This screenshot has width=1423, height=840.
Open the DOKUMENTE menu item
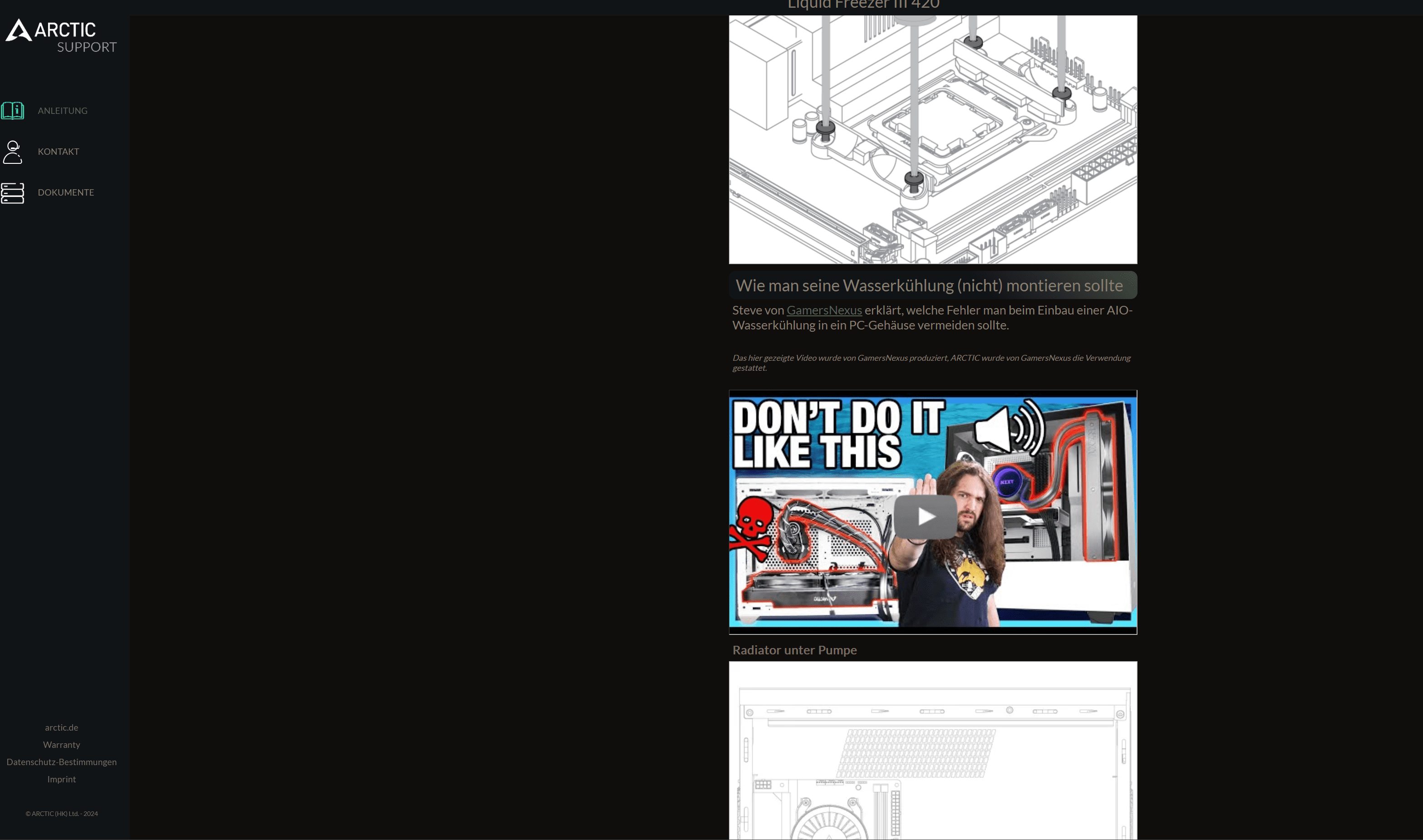pos(66,192)
